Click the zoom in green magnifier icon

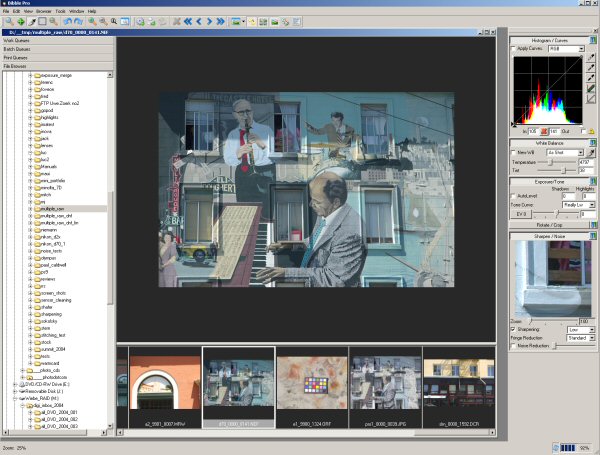(x=92, y=22)
